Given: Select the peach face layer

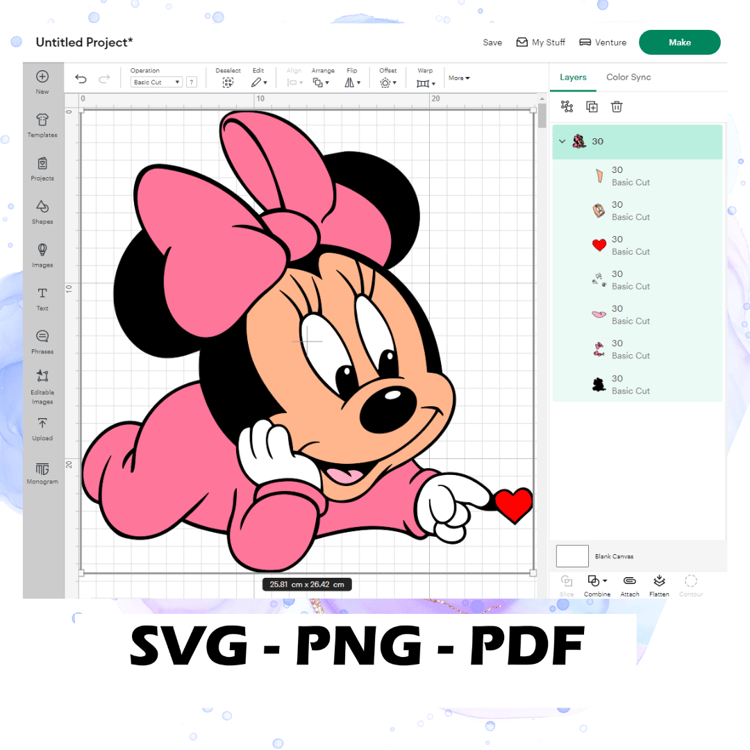Looking at the screenshot, I should (x=637, y=211).
